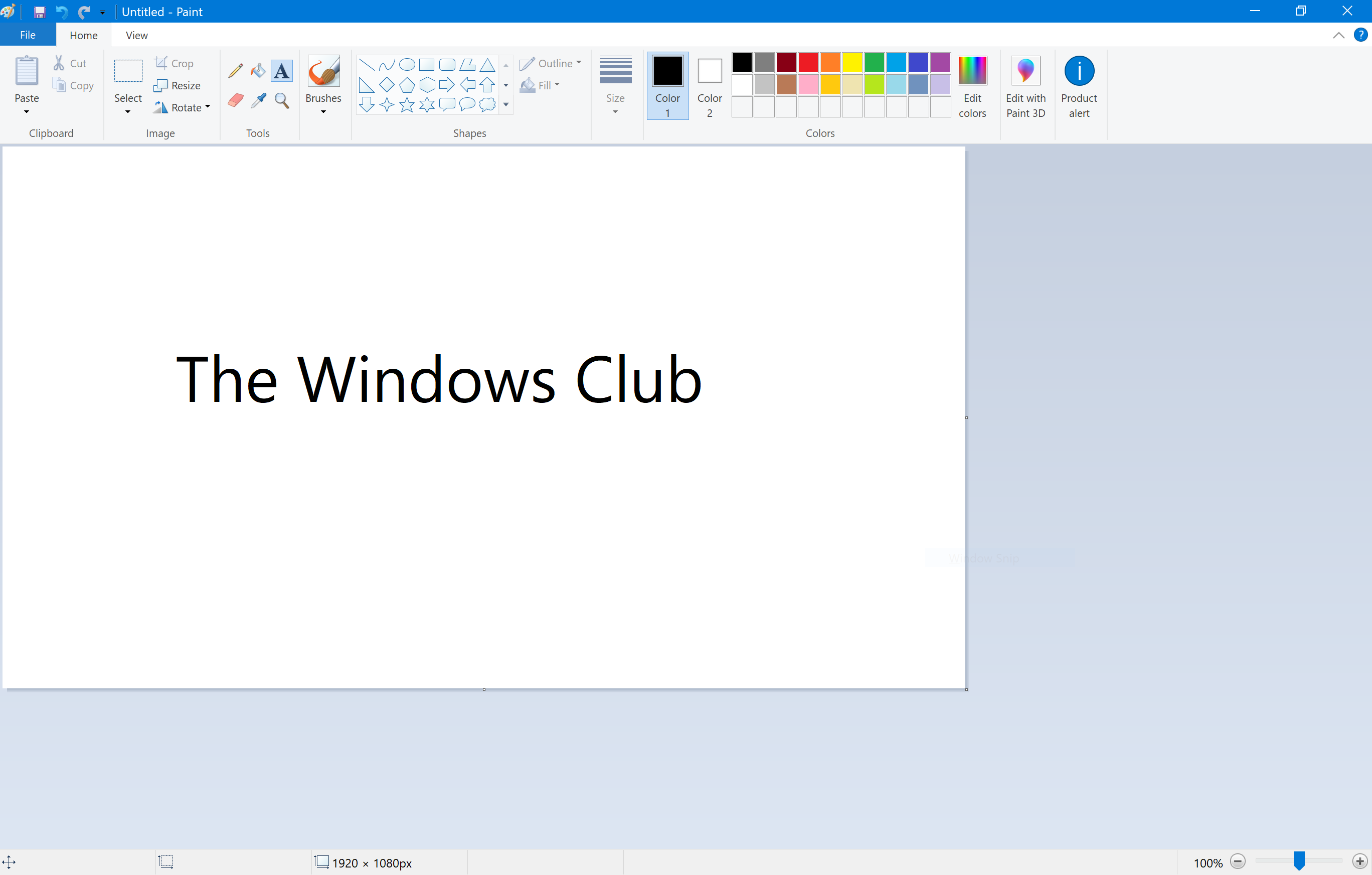Open Customize Quick Access Toolbar dropdown
Viewport: 1372px width, 875px height.
click(103, 12)
